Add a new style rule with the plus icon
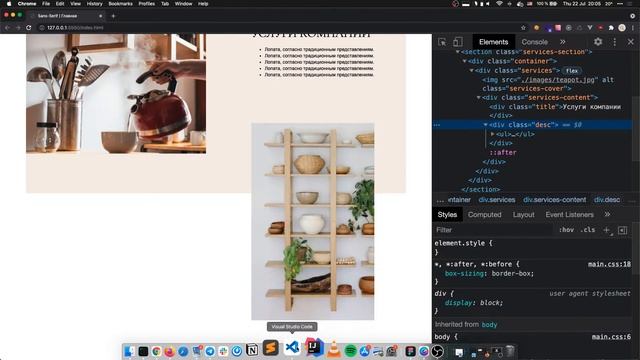The height and width of the screenshot is (360, 640). pos(607,231)
